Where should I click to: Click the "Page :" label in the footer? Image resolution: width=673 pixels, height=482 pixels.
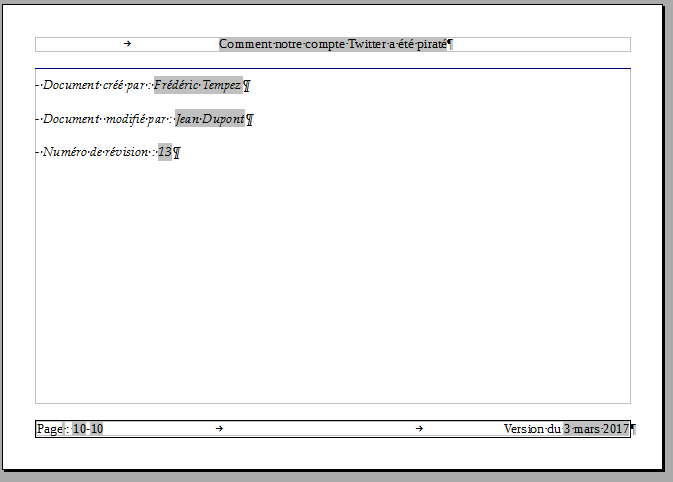pos(50,429)
